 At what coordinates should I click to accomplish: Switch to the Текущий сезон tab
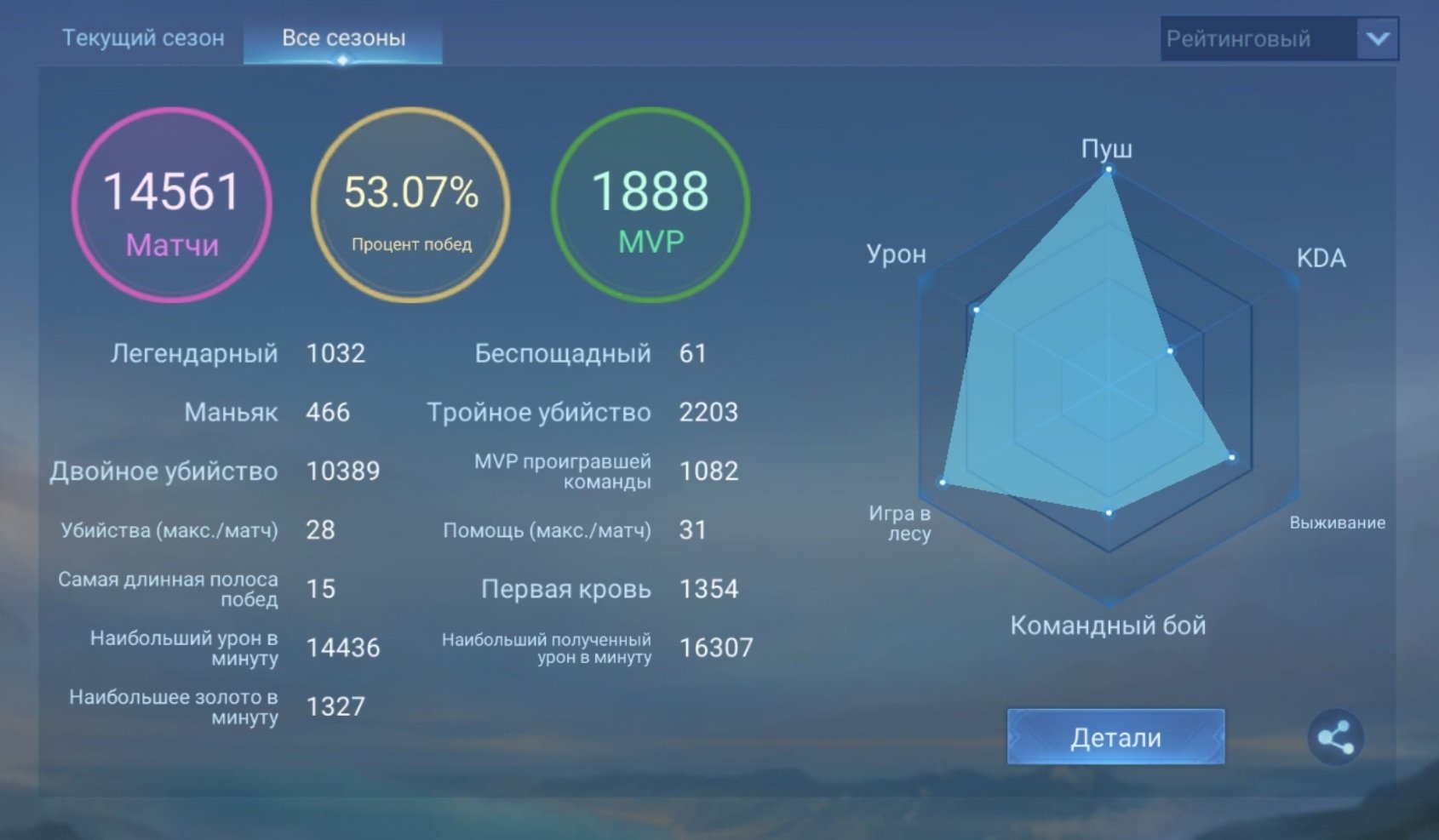click(143, 38)
